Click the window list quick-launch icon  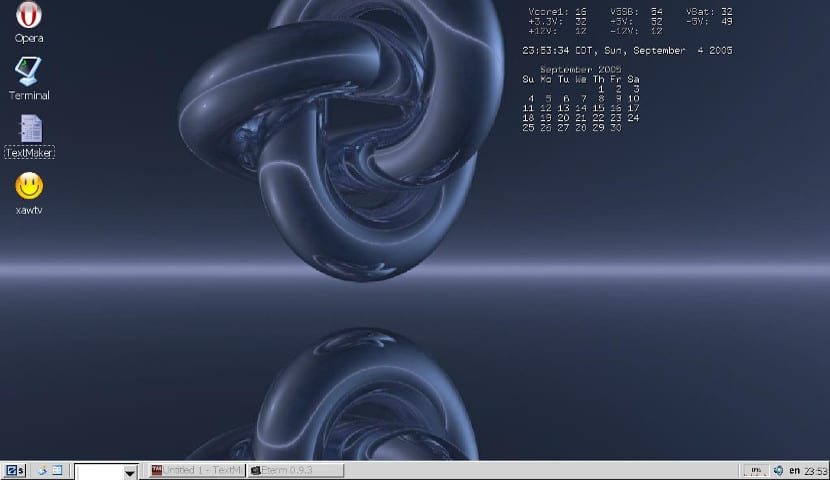pyautogui.click(x=57, y=470)
